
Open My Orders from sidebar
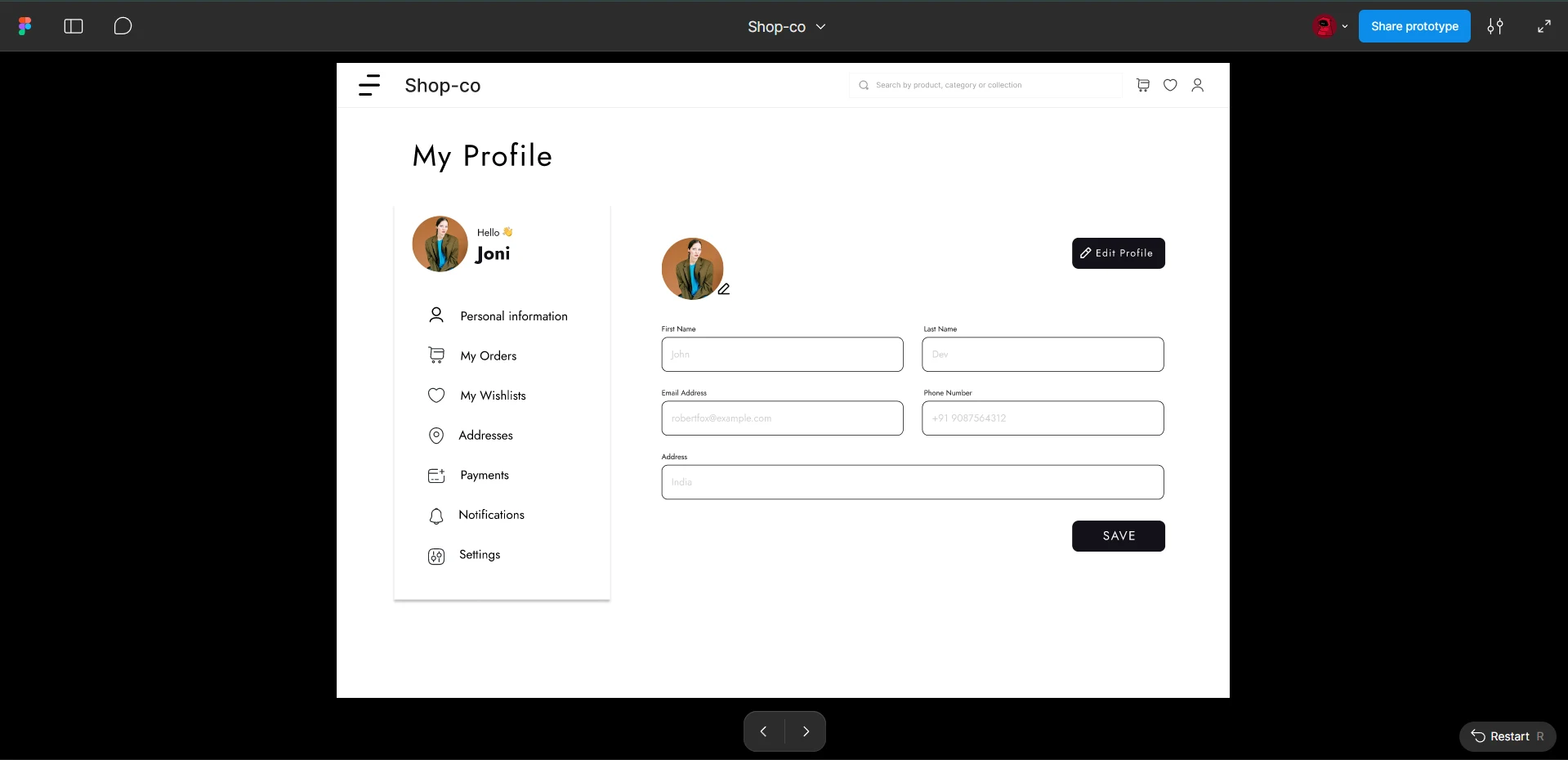coord(488,355)
